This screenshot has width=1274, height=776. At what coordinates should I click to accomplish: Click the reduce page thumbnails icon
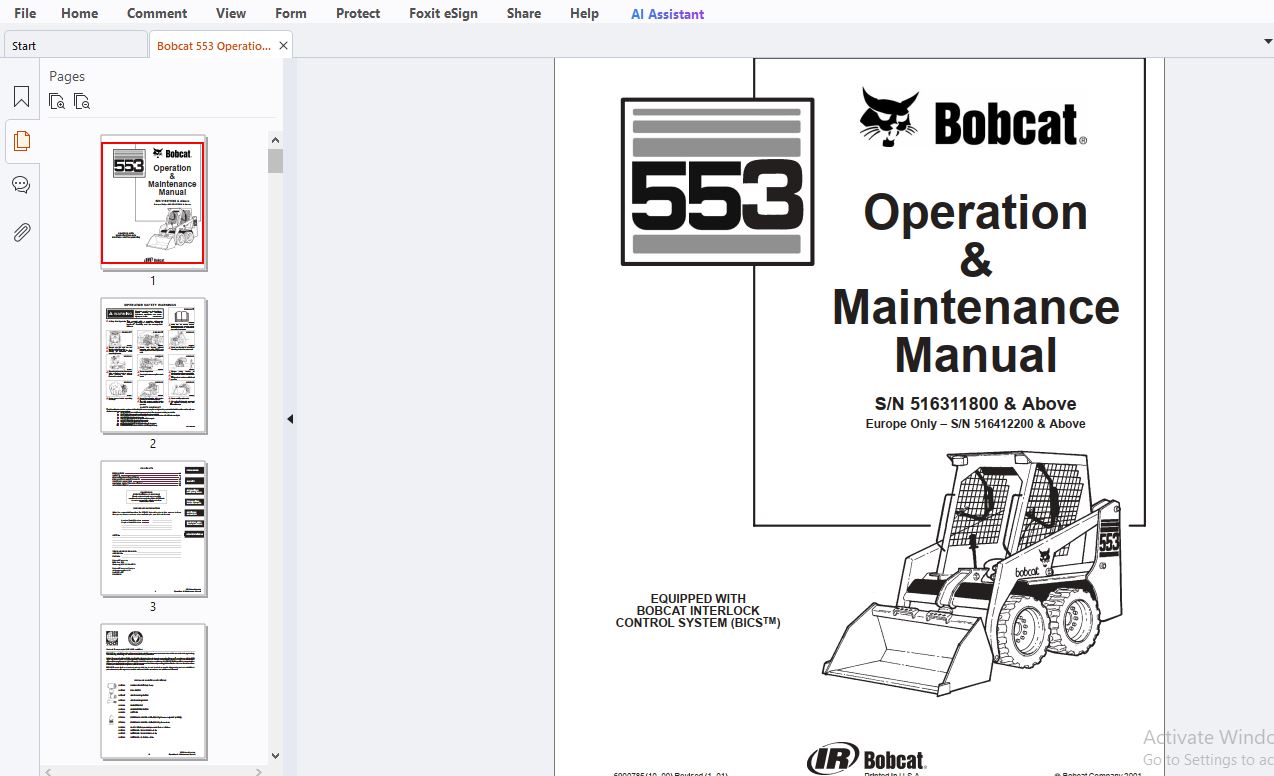coord(82,101)
